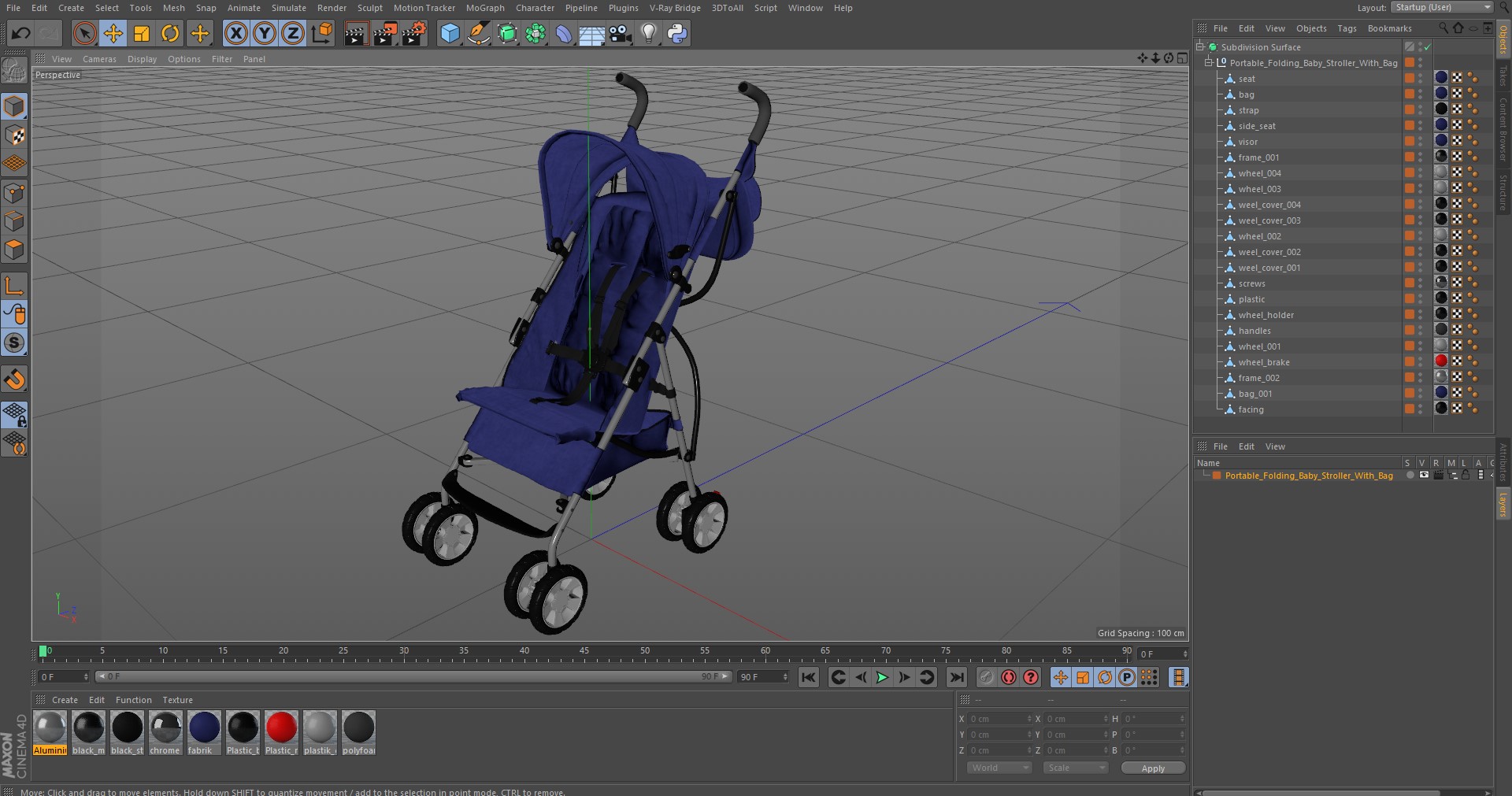Screen dimensions: 1512x796
Task: Open the MoGraph menu
Action: click(x=485, y=8)
